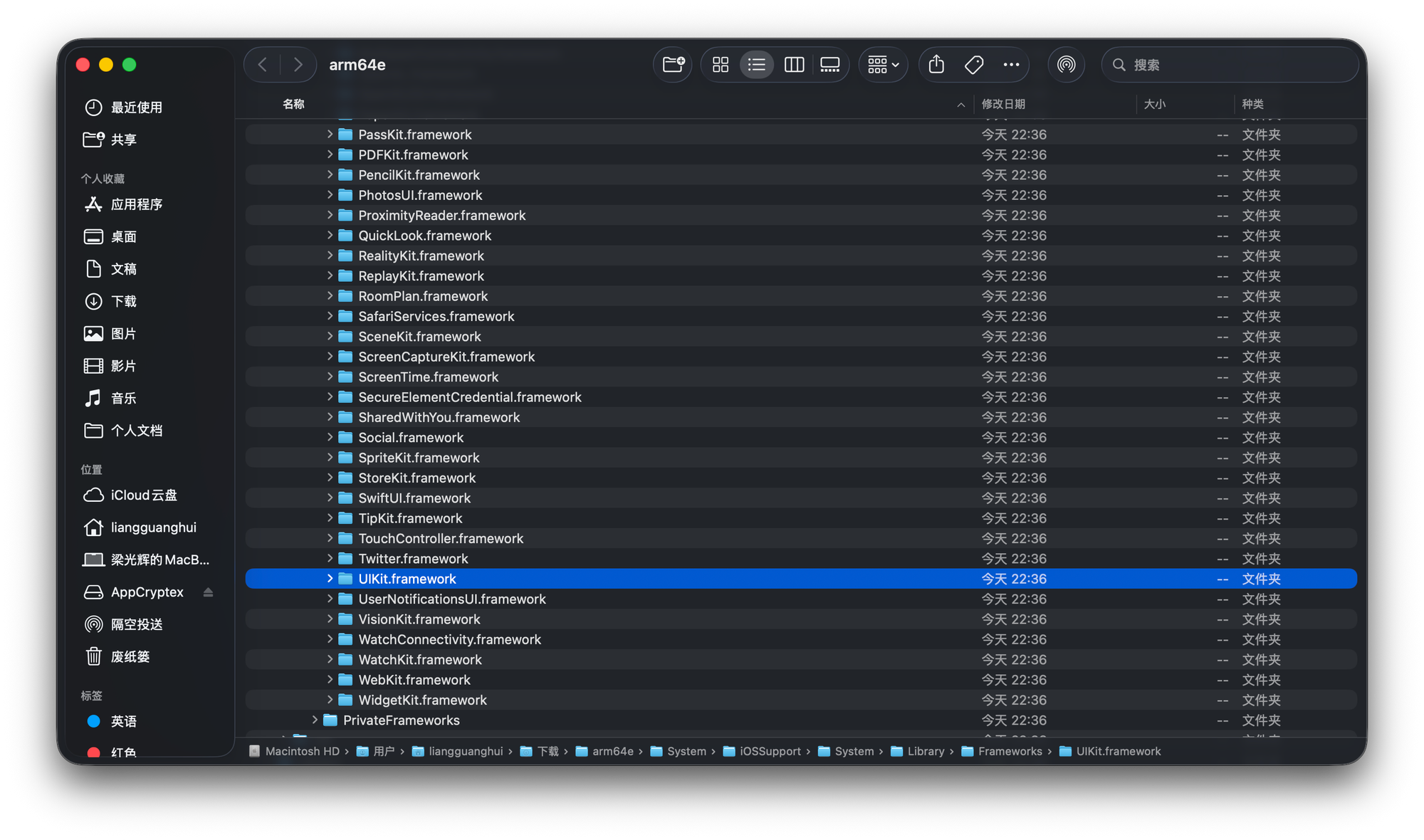Screen dimensions: 1424x840
Task: Expand the SwiftUI.framework folder
Action: click(x=330, y=498)
